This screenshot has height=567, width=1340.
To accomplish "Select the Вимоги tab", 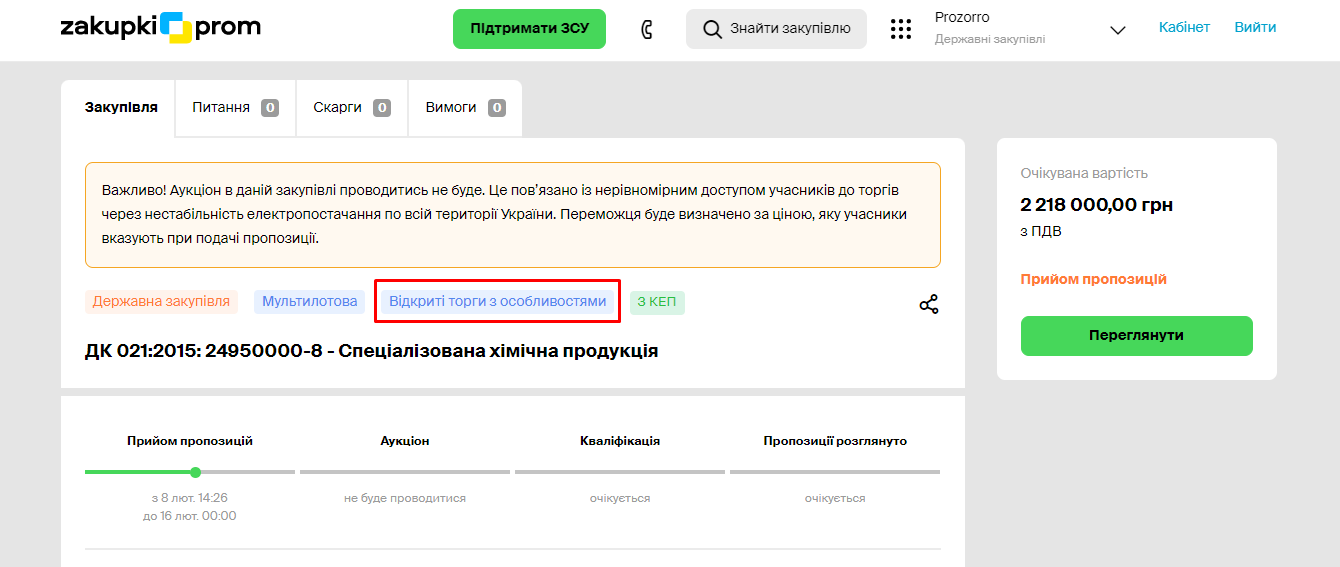I will 464,107.
